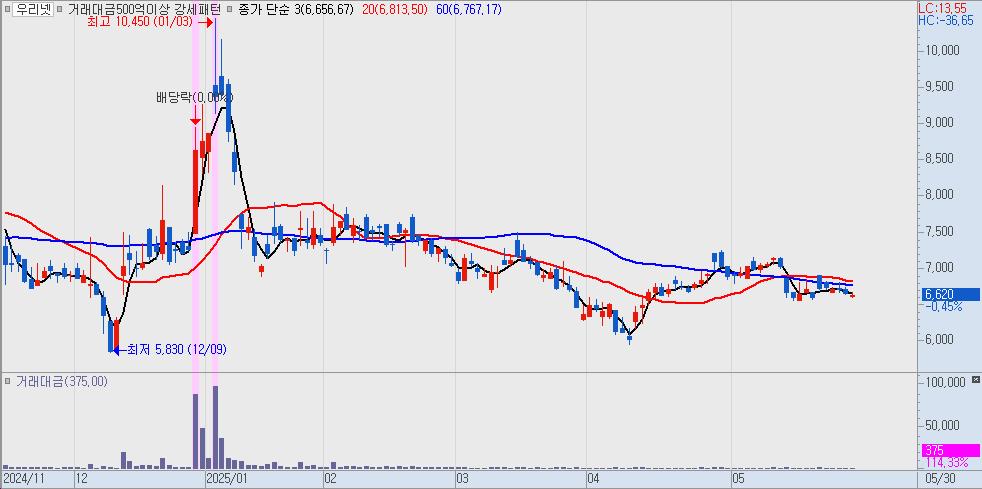Click the magenta 375 volume value tag
The height and width of the screenshot is (489, 982).
(951, 451)
